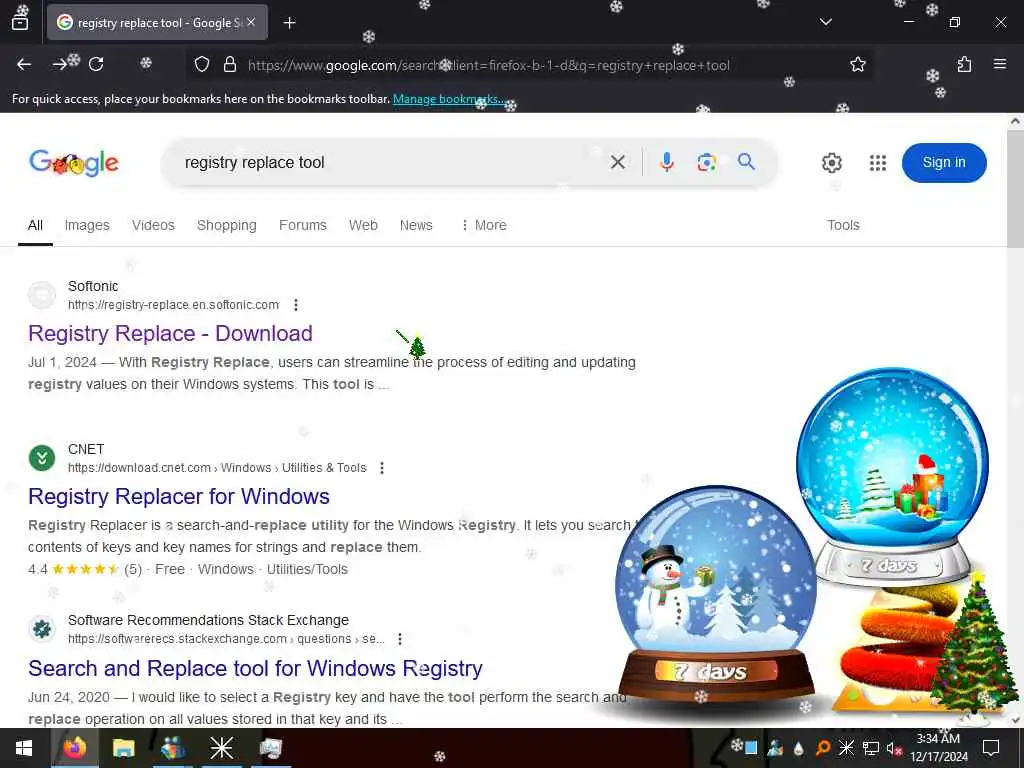Switch to the News tab
This screenshot has width=1024, height=768.
point(416,225)
